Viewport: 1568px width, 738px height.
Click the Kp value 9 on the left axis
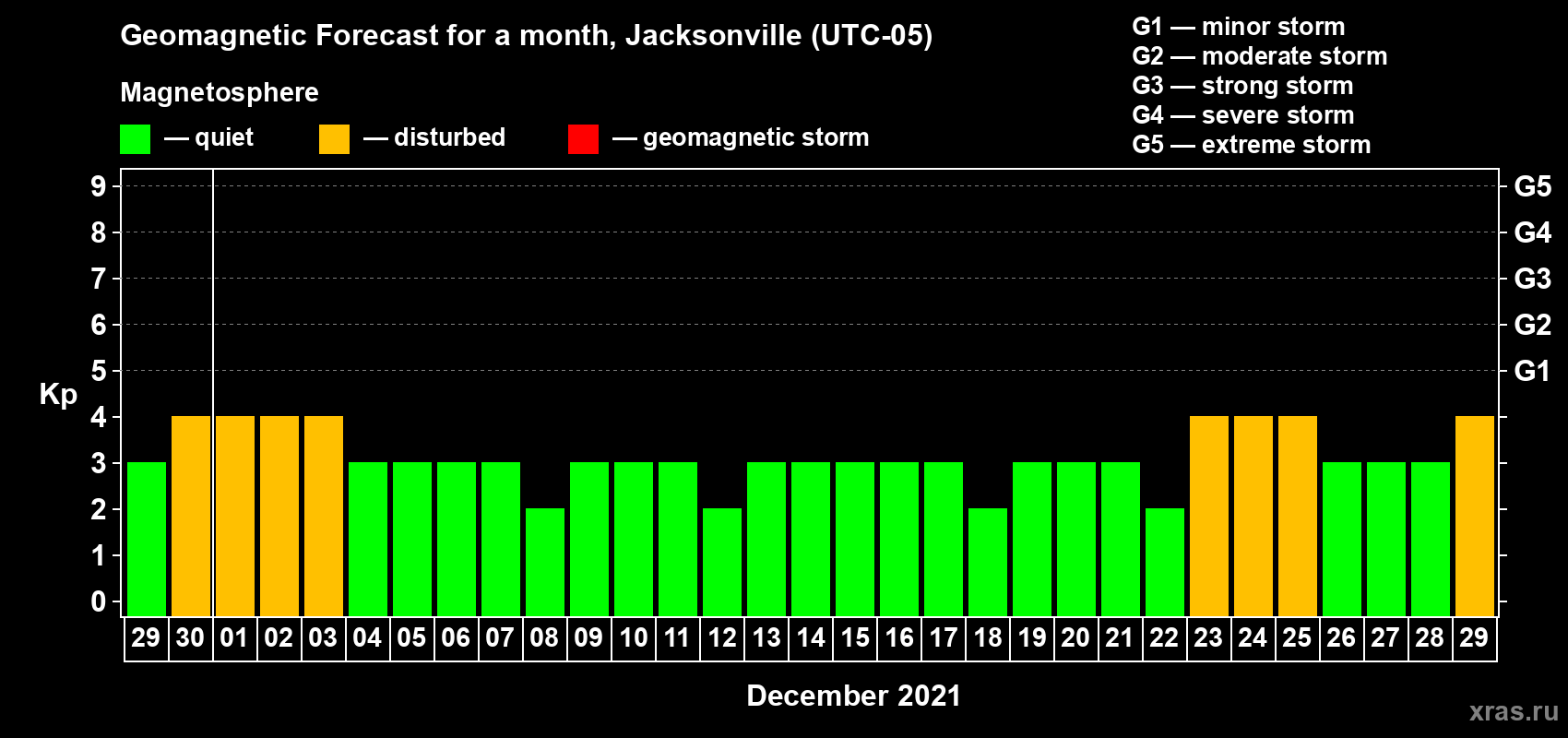99,186
